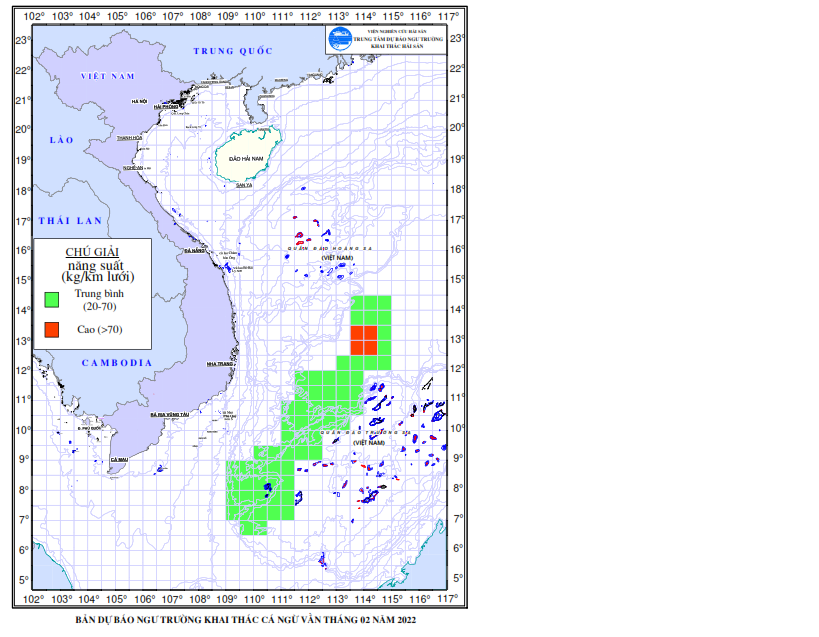This screenshot has width=819, height=637.
Task: Click the HẢI PHÒNG city label
Action: click(166, 107)
